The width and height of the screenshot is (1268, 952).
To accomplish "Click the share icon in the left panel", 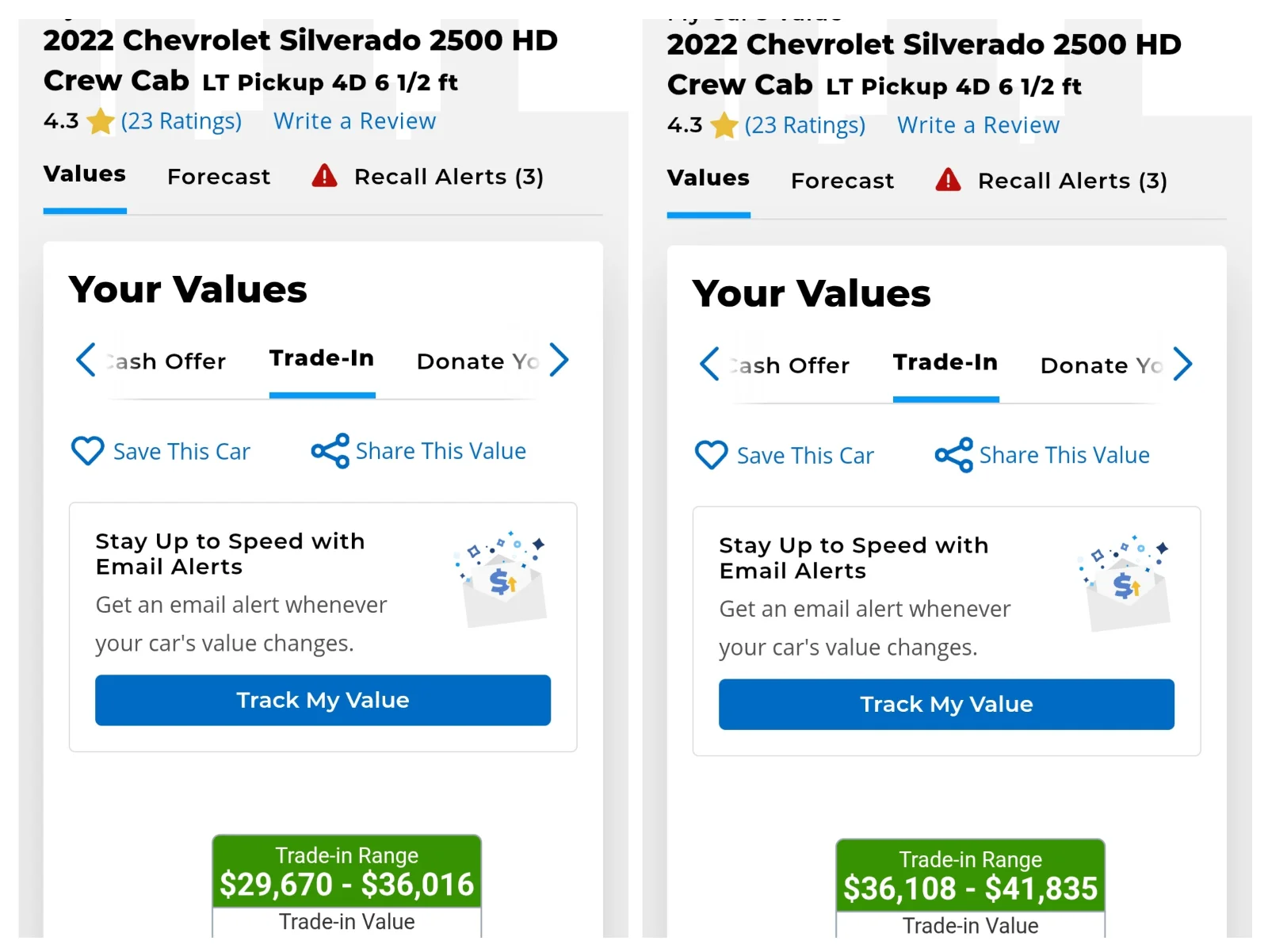I will click(330, 451).
